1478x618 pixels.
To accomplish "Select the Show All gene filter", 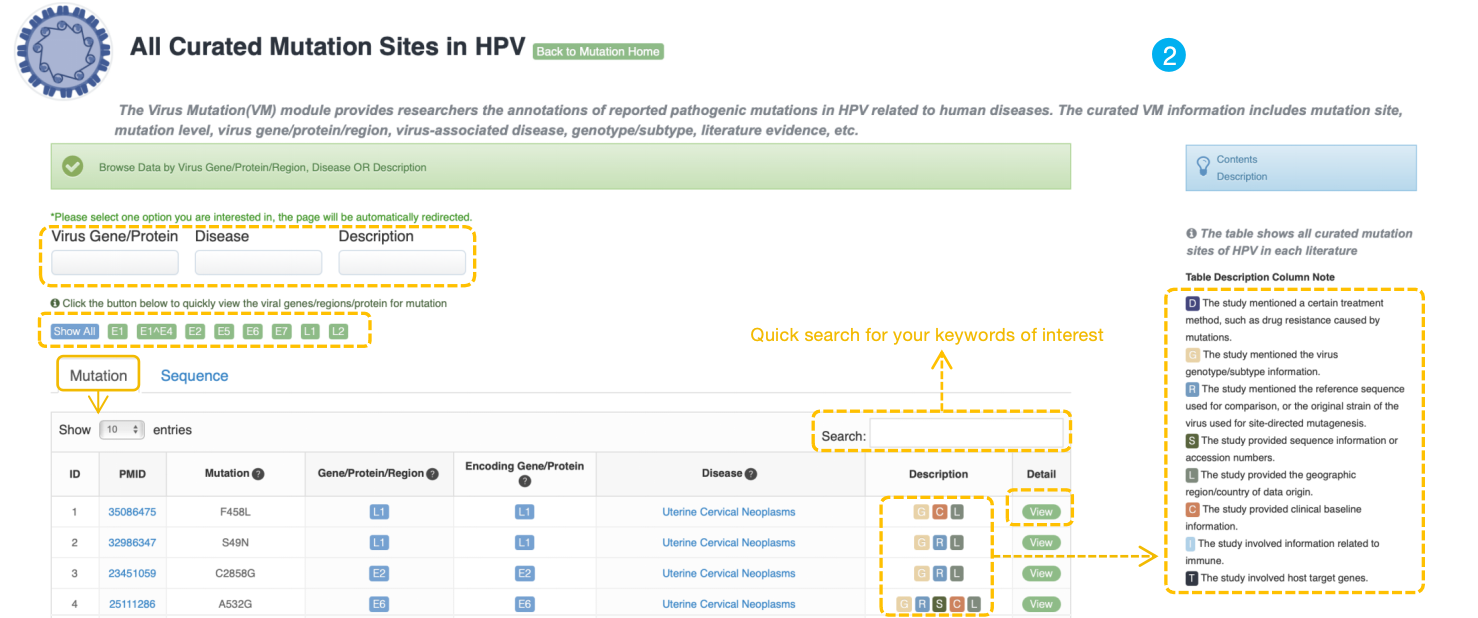I will (x=75, y=331).
